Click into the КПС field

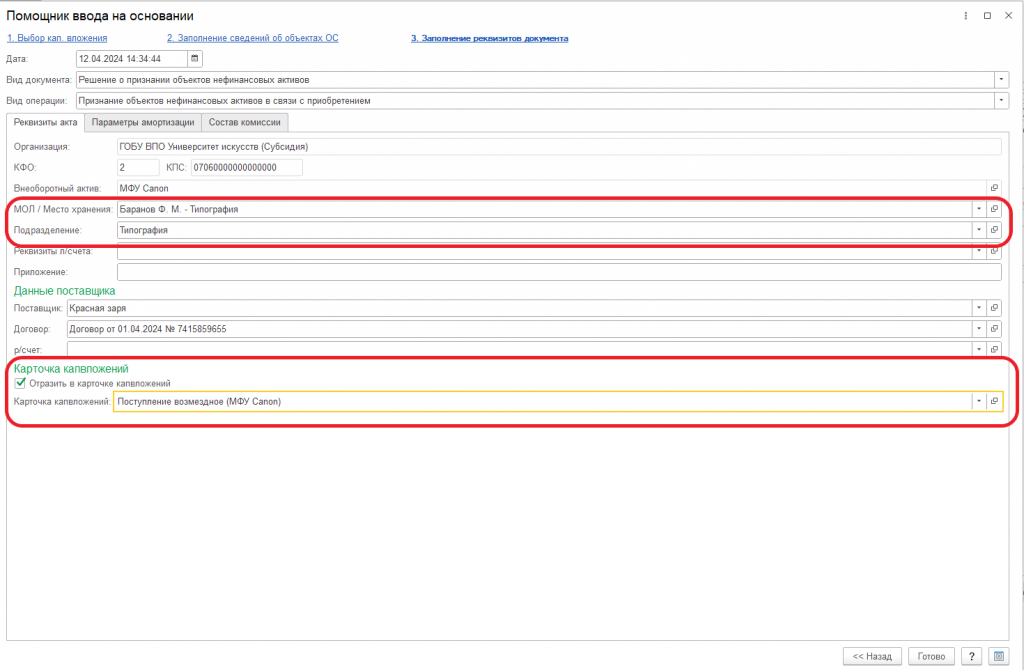point(247,167)
